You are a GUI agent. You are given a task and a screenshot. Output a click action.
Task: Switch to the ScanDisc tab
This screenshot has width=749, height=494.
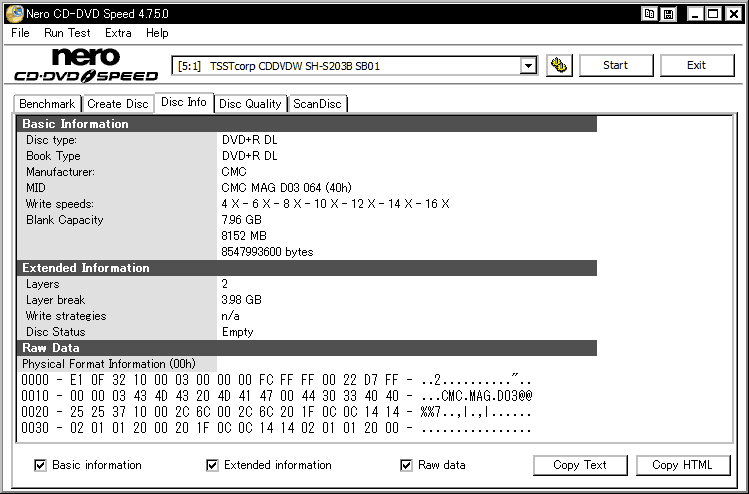pyautogui.click(x=317, y=104)
